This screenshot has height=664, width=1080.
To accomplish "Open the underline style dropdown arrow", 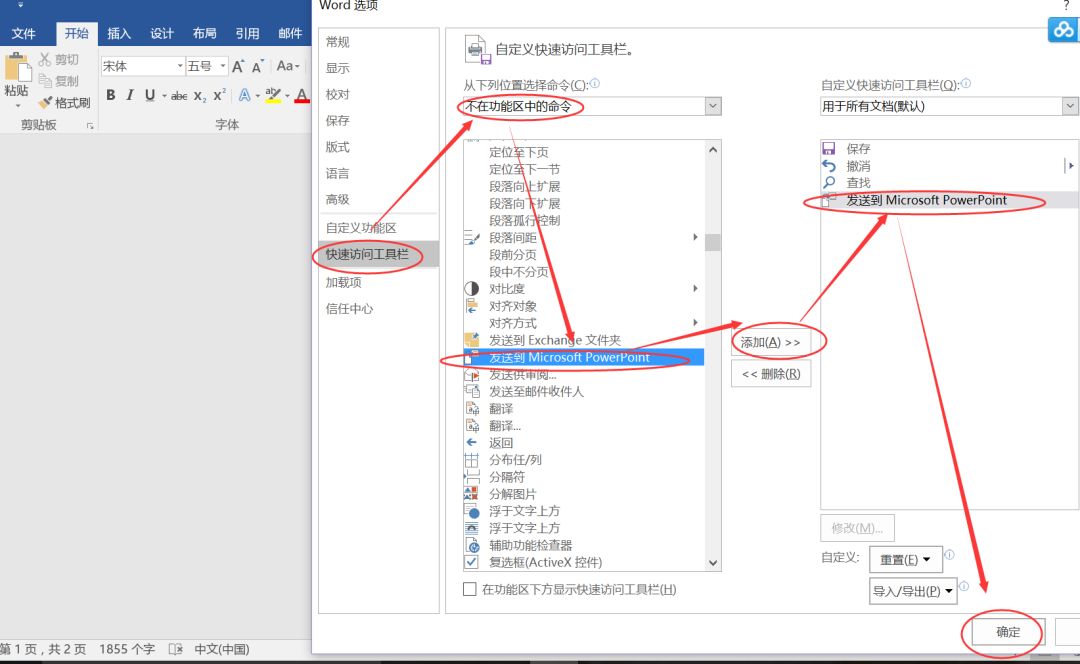I will click(x=164, y=96).
